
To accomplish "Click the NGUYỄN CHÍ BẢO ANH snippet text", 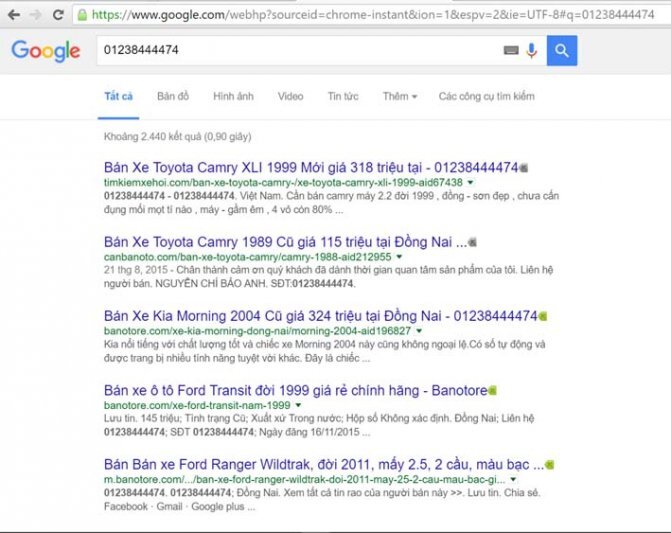I will [x=211, y=284].
